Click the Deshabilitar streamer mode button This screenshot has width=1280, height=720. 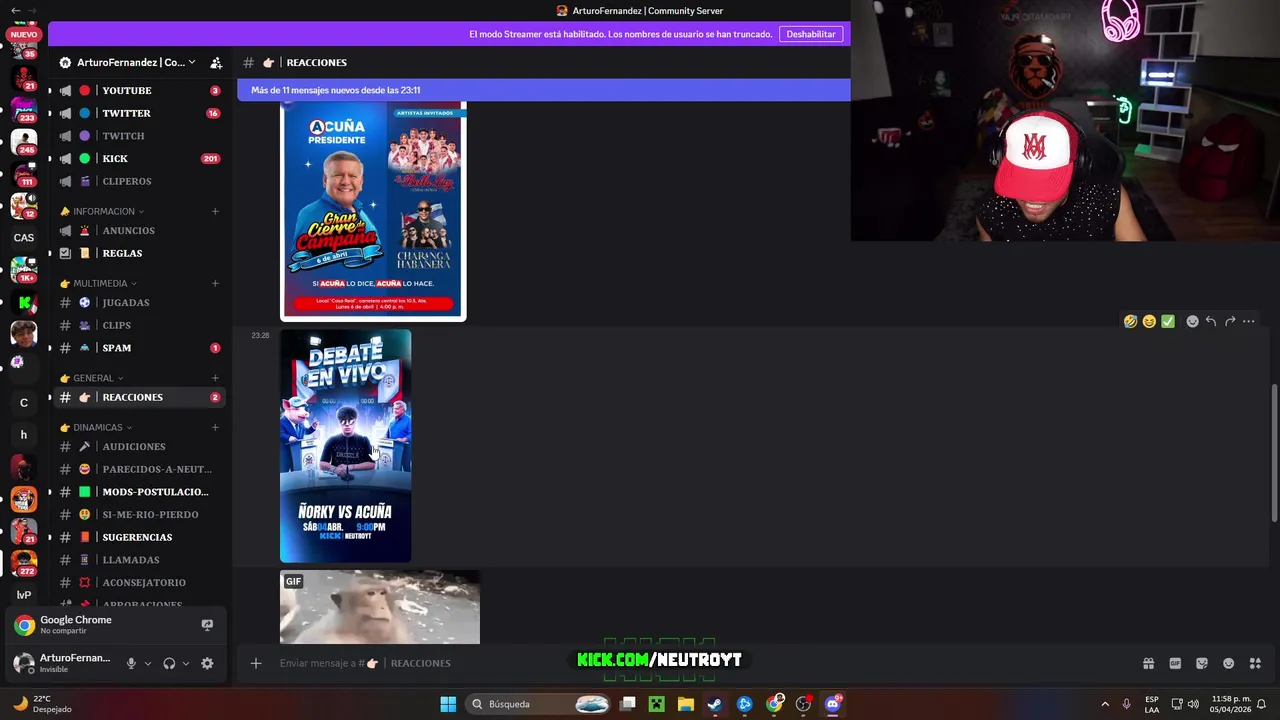coord(811,34)
